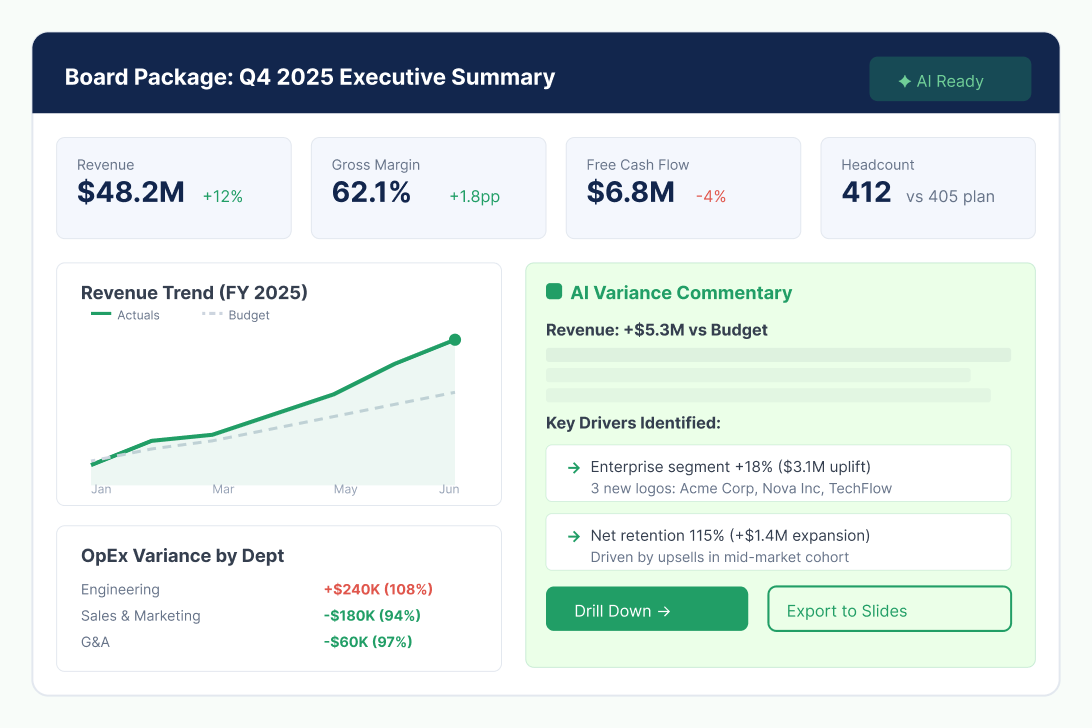
Task: Click the AI Ready sparkle icon
Action: (x=905, y=82)
